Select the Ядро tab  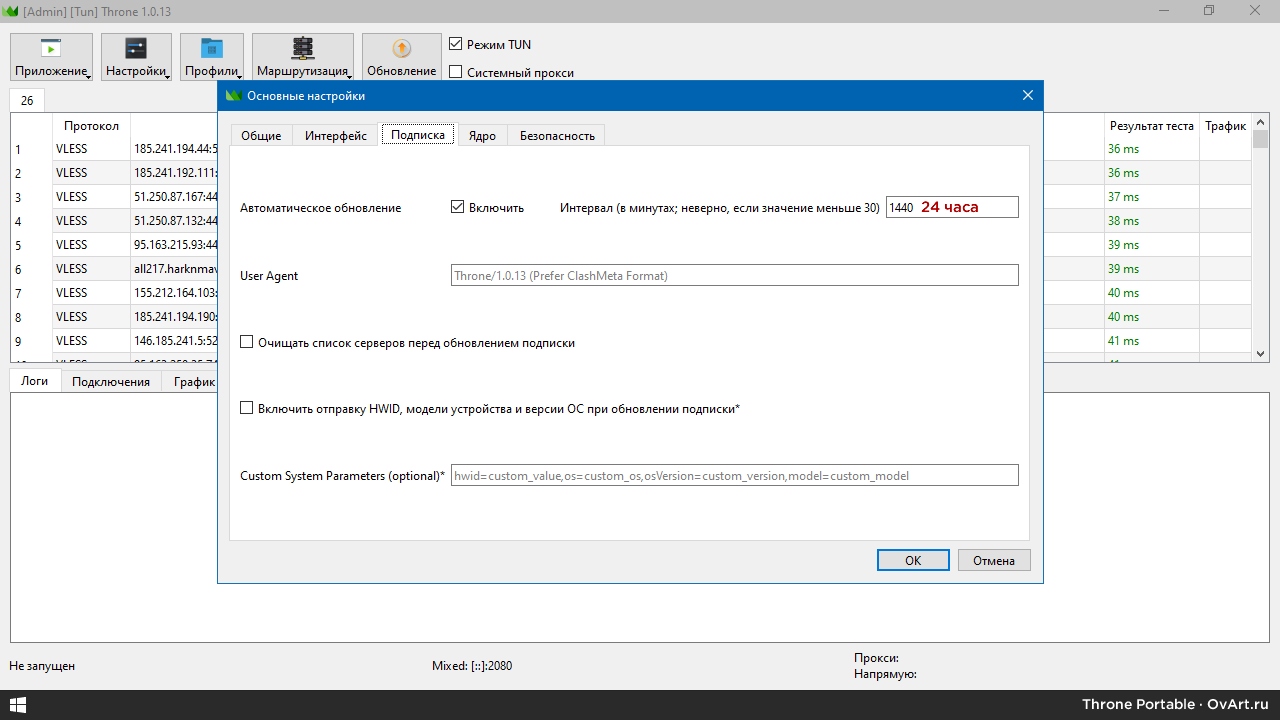click(482, 135)
